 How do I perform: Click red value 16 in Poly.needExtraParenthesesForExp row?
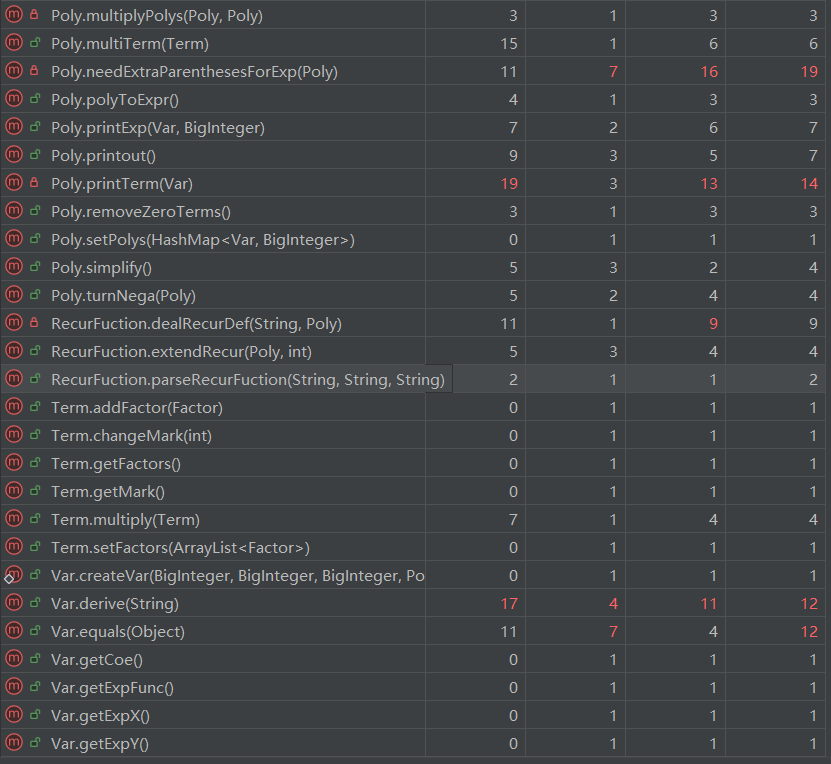[709, 72]
